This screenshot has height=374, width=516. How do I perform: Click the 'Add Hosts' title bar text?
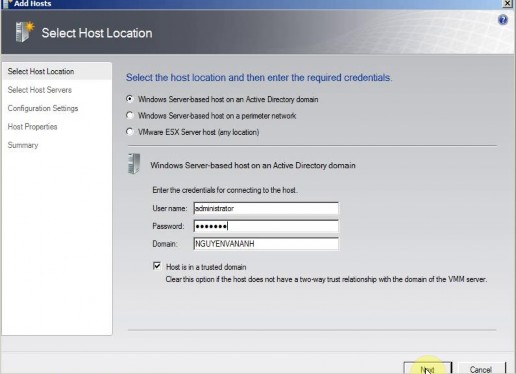click(33, 4)
